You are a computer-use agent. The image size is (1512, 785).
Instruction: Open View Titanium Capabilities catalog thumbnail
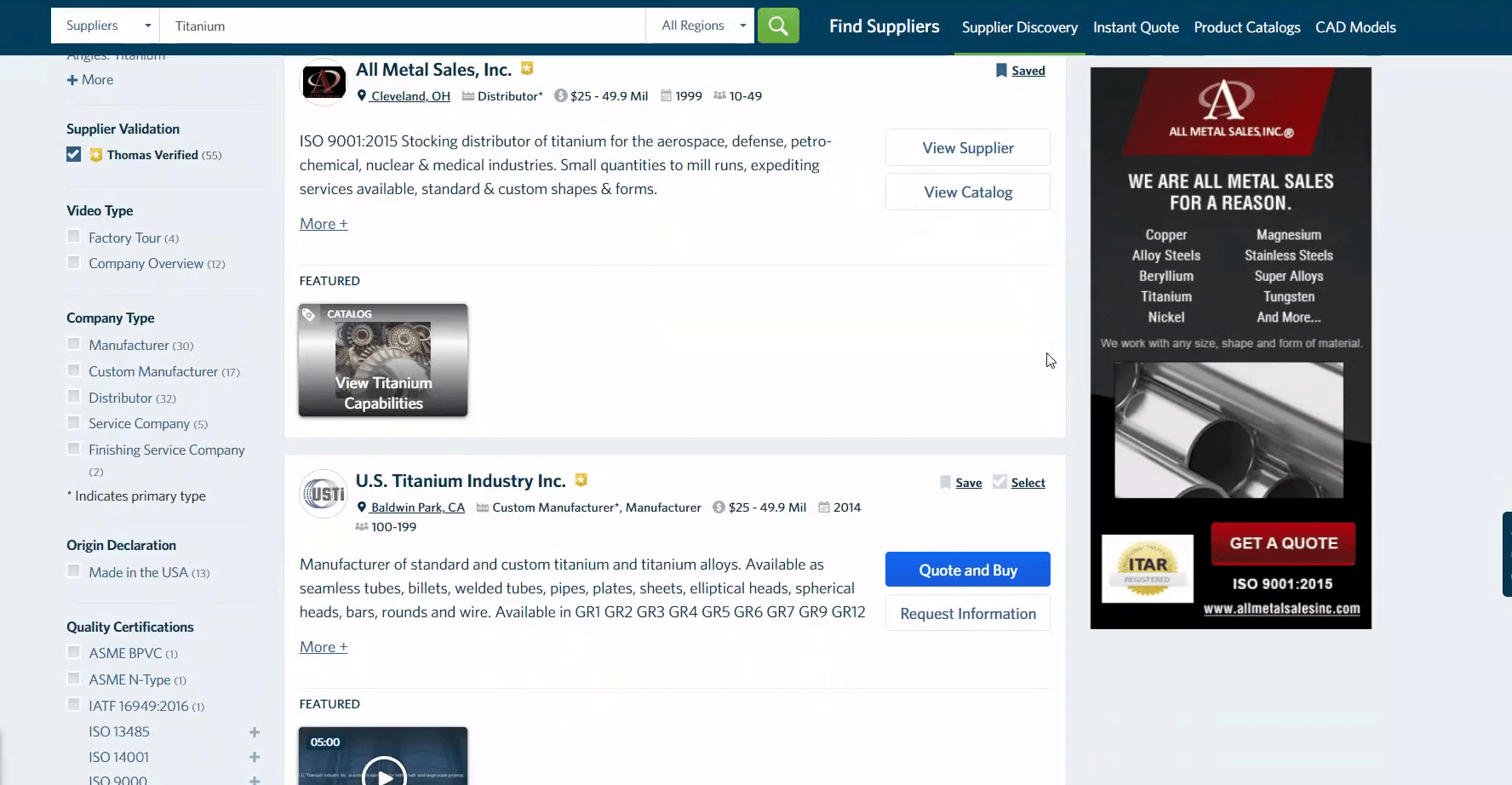coord(383,360)
